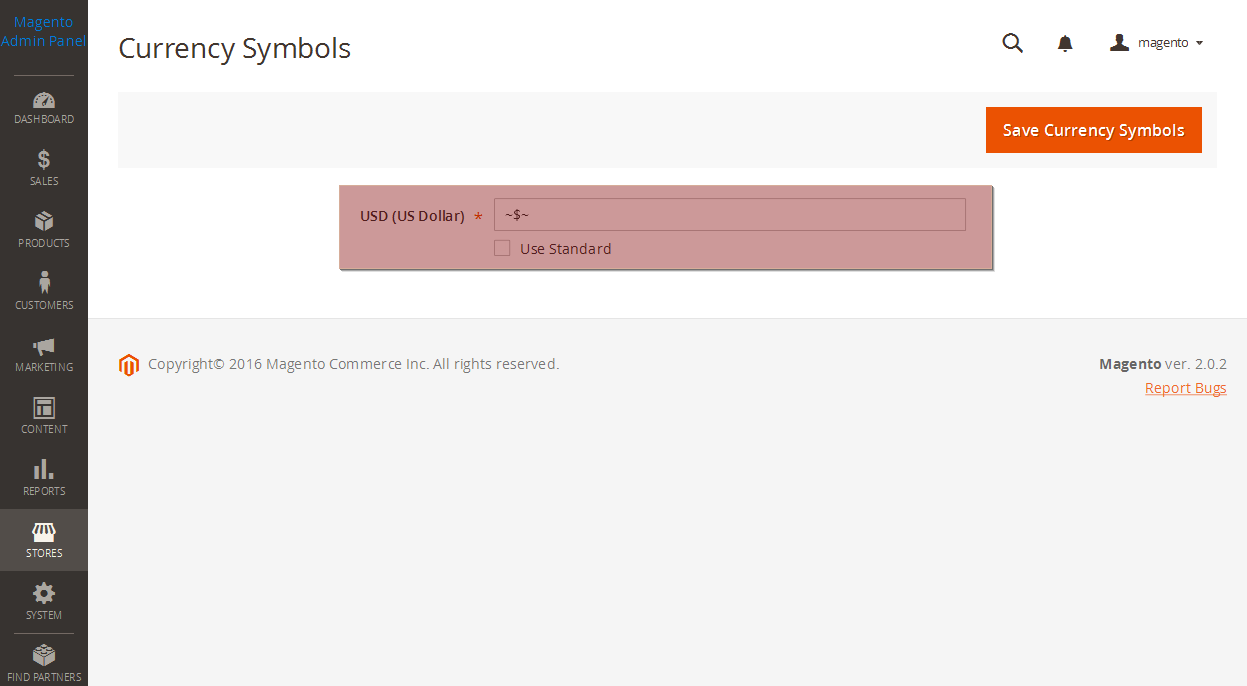1247x686 pixels.
Task: Open Sales dollar sign icon
Action: coord(44,159)
